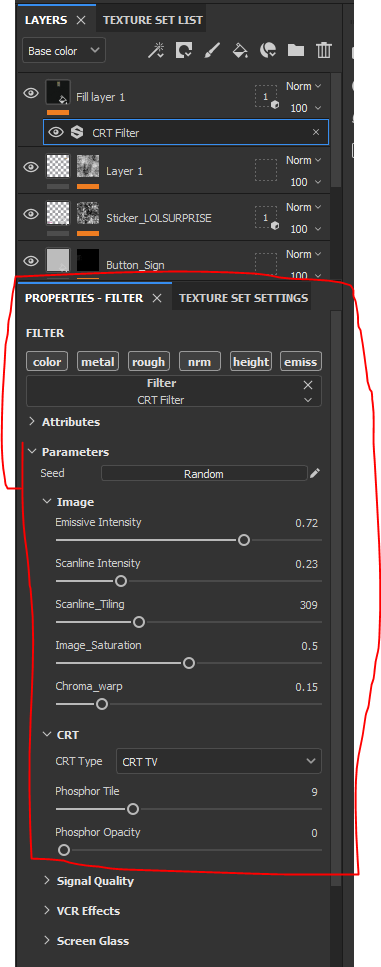Screen dimensions: 381x967
Task: Delete layer using the trash icon
Action: [x=324, y=50]
